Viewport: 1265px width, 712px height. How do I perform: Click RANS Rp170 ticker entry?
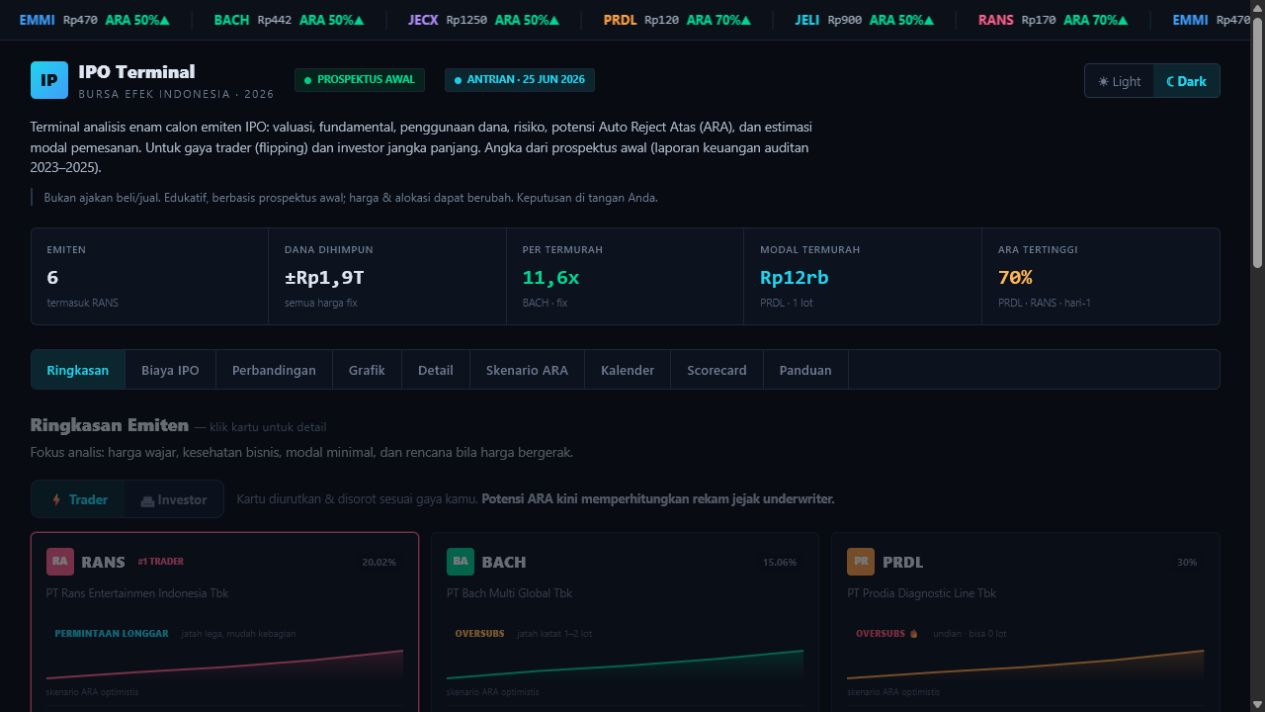point(1054,20)
